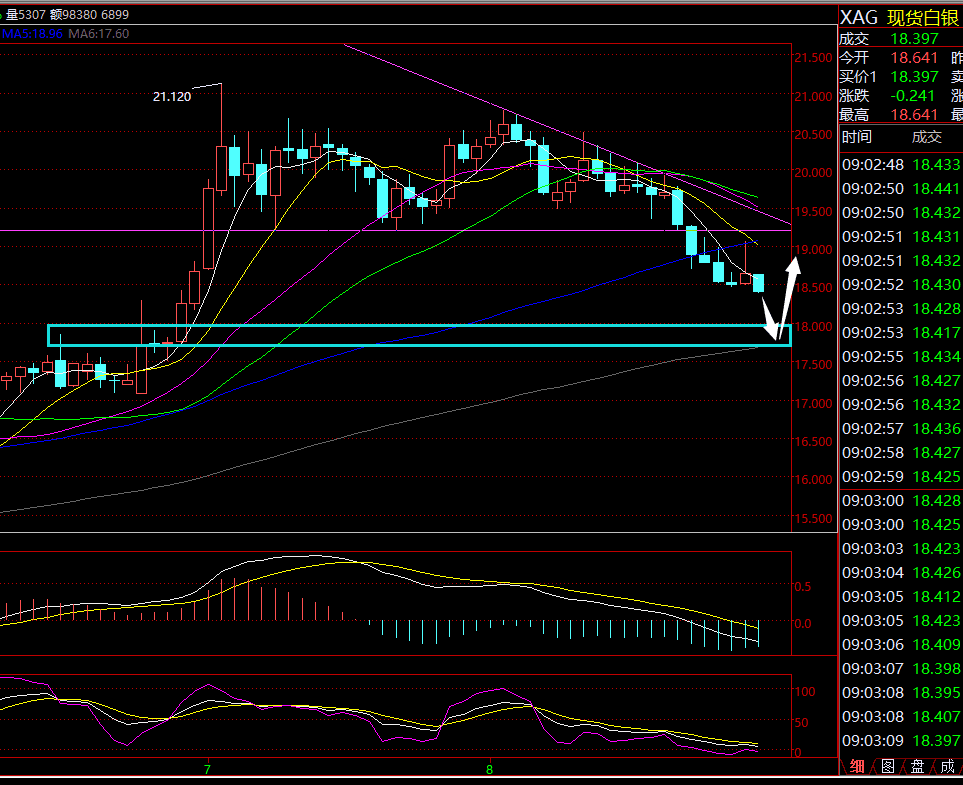
Task: Click date marker 7 on time axis
Action: point(207,770)
